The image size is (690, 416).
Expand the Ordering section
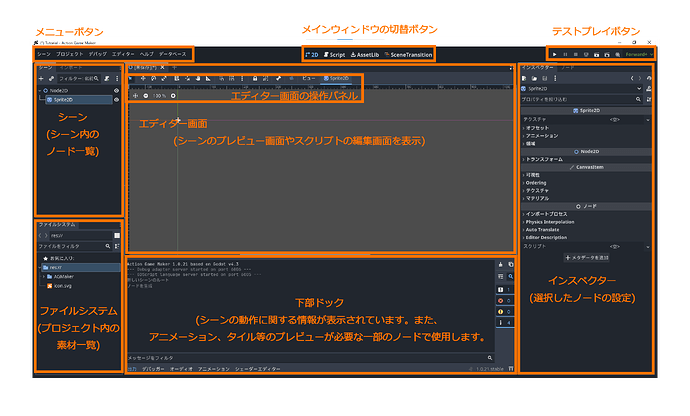pyautogui.click(x=534, y=183)
